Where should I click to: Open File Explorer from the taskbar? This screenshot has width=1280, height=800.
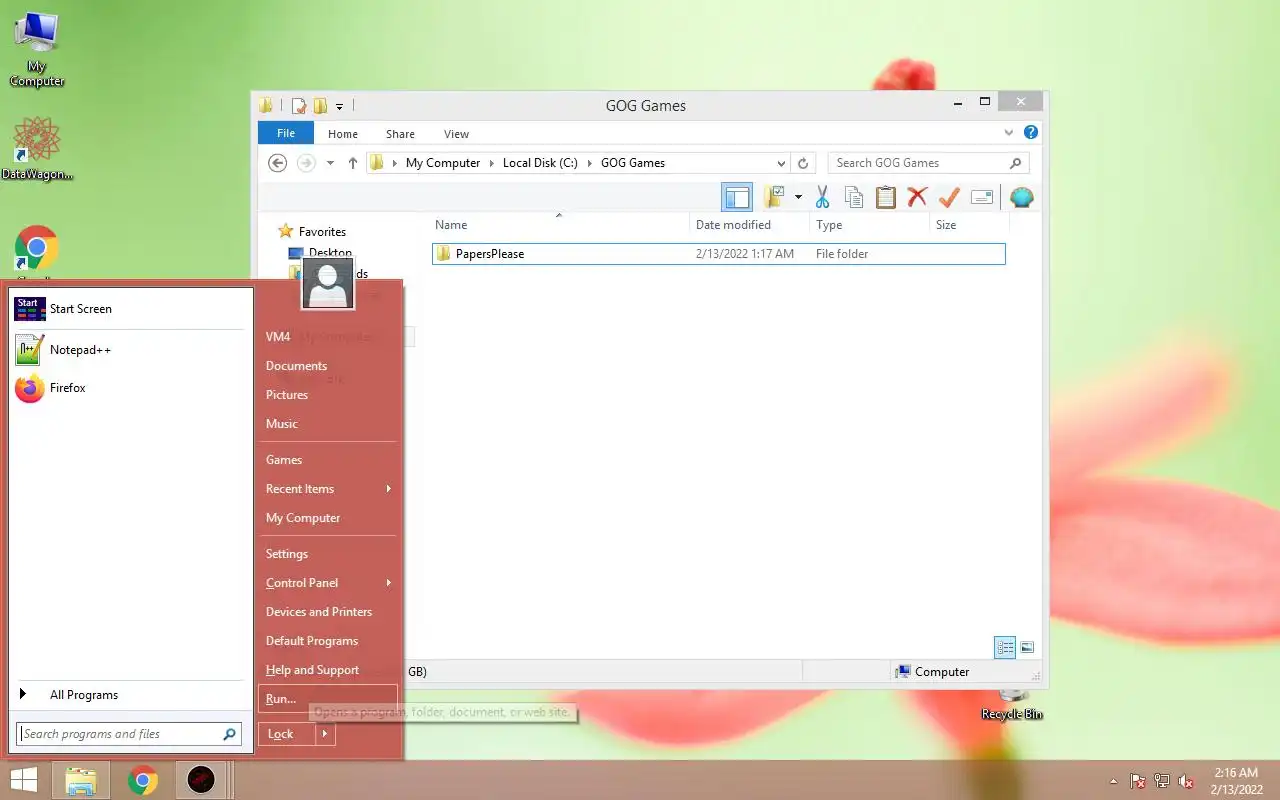tap(81, 780)
